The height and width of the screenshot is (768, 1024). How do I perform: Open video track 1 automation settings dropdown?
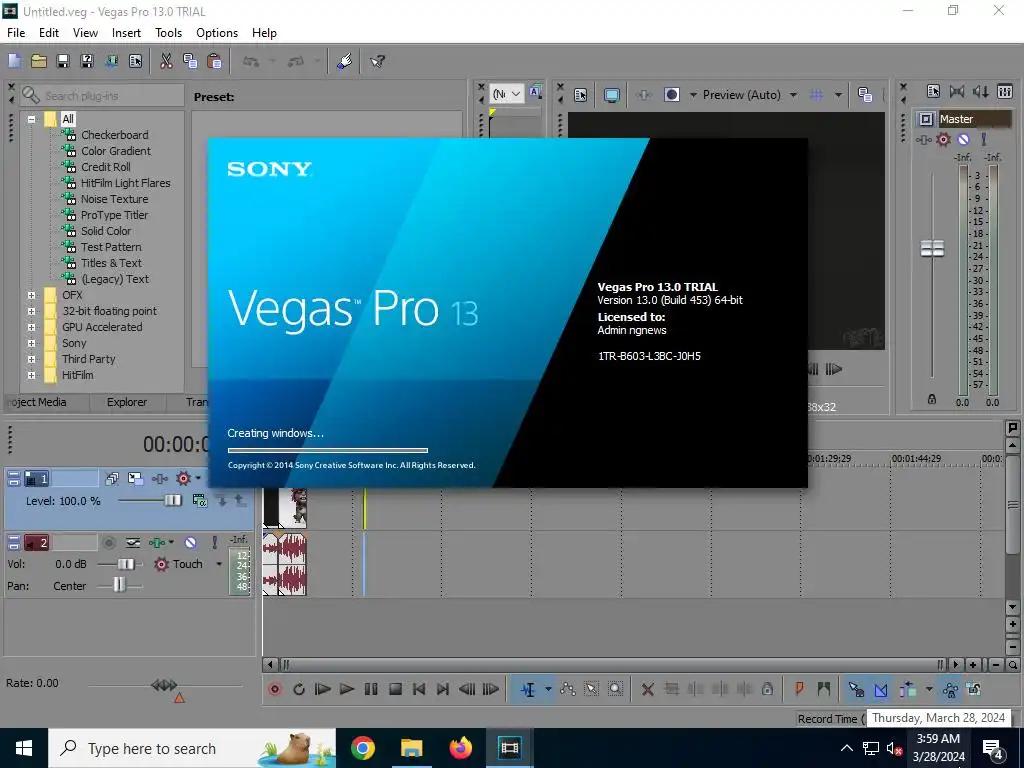[198, 478]
